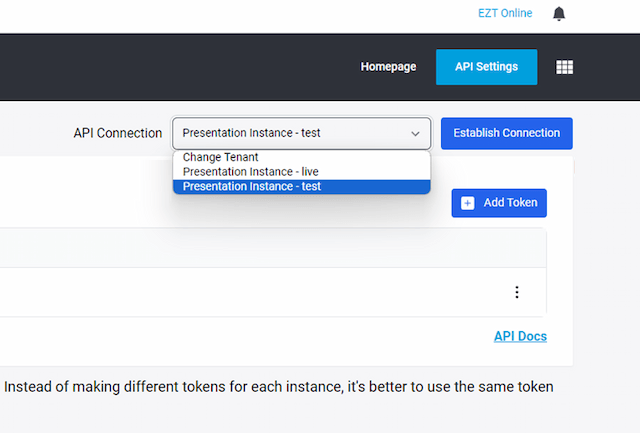640x433 pixels.
Task: Click the Add Token button
Action: click(x=499, y=203)
